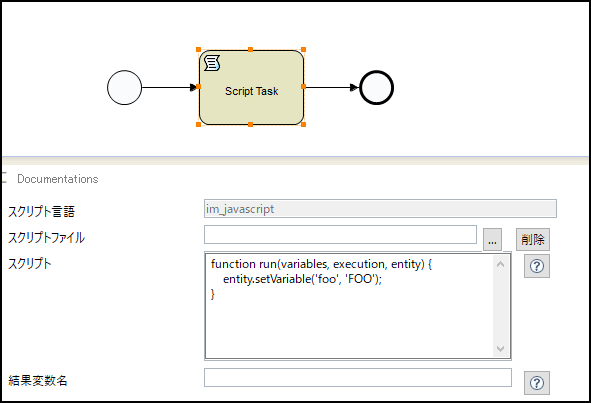Click the top-middle resize handle of Script Task
This screenshot has height=403, width=591.
pyautogui.click(x=250, y=49)
